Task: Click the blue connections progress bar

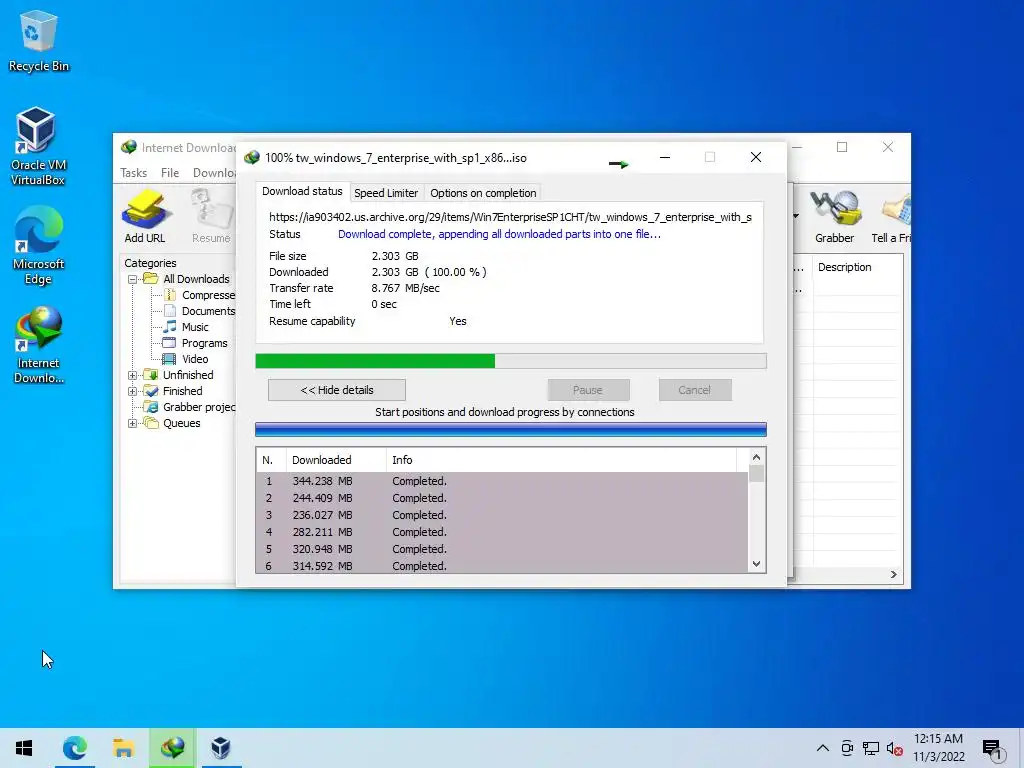Action: point(511,429)
